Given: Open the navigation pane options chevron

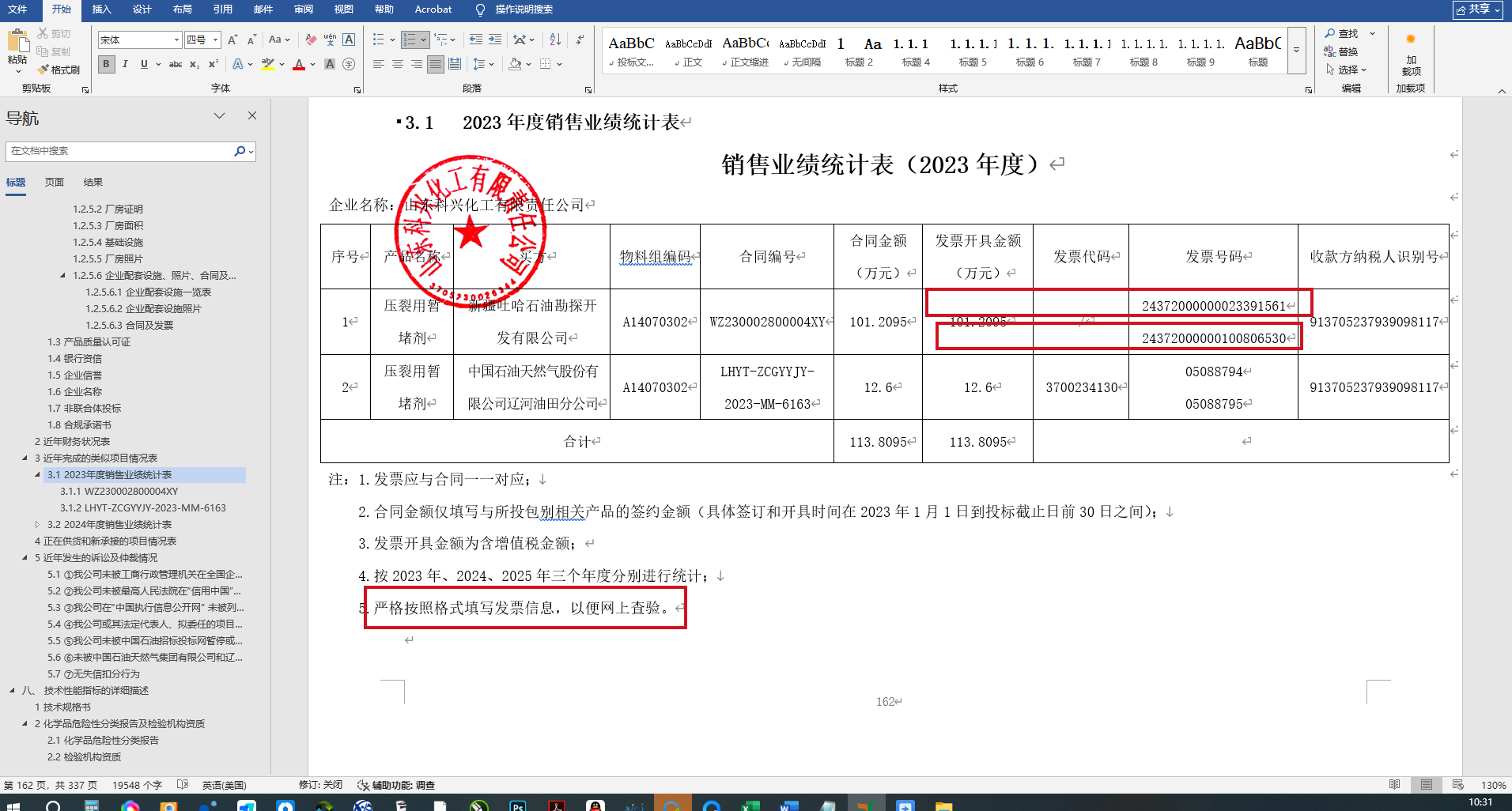Looking at the screenshot, I should tap(219, 116).
